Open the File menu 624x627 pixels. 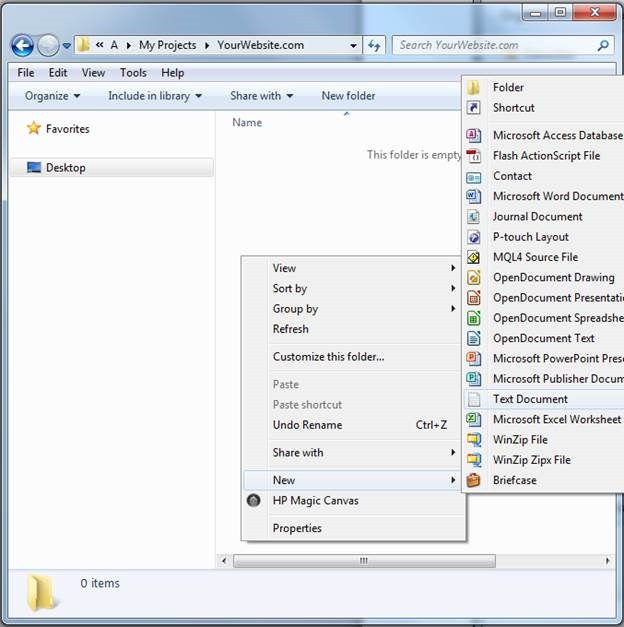pos(26,73)
